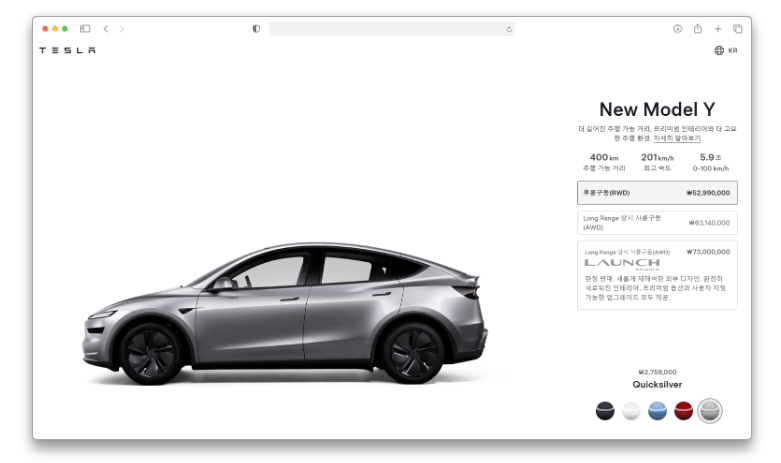Click the New Model Y heading
781x463 pixels.
657,110
